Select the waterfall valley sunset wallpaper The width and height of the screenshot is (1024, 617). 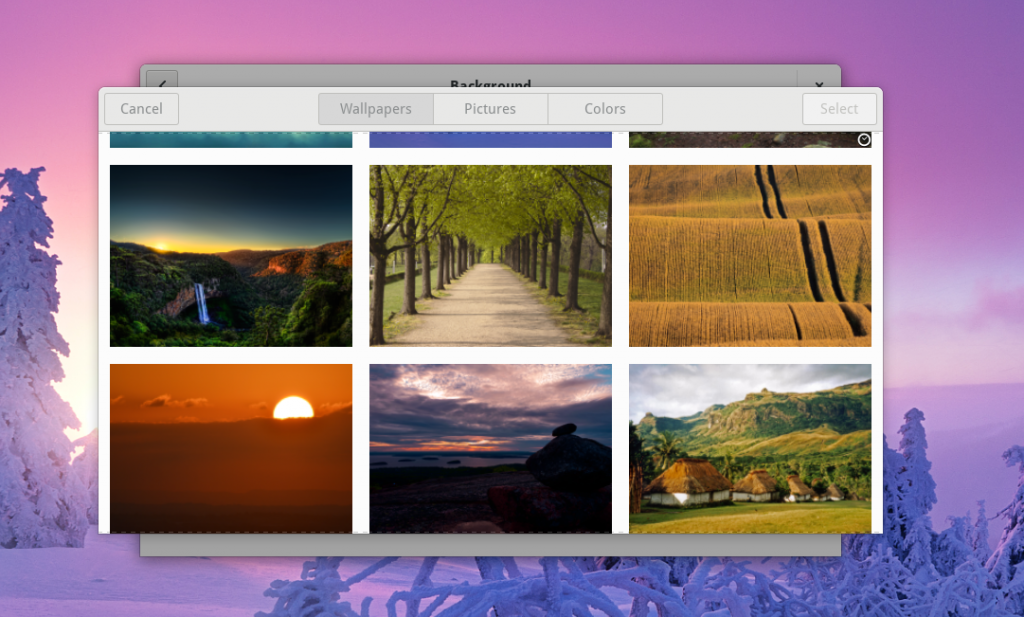pyautogui.click(x=231, y=255)
